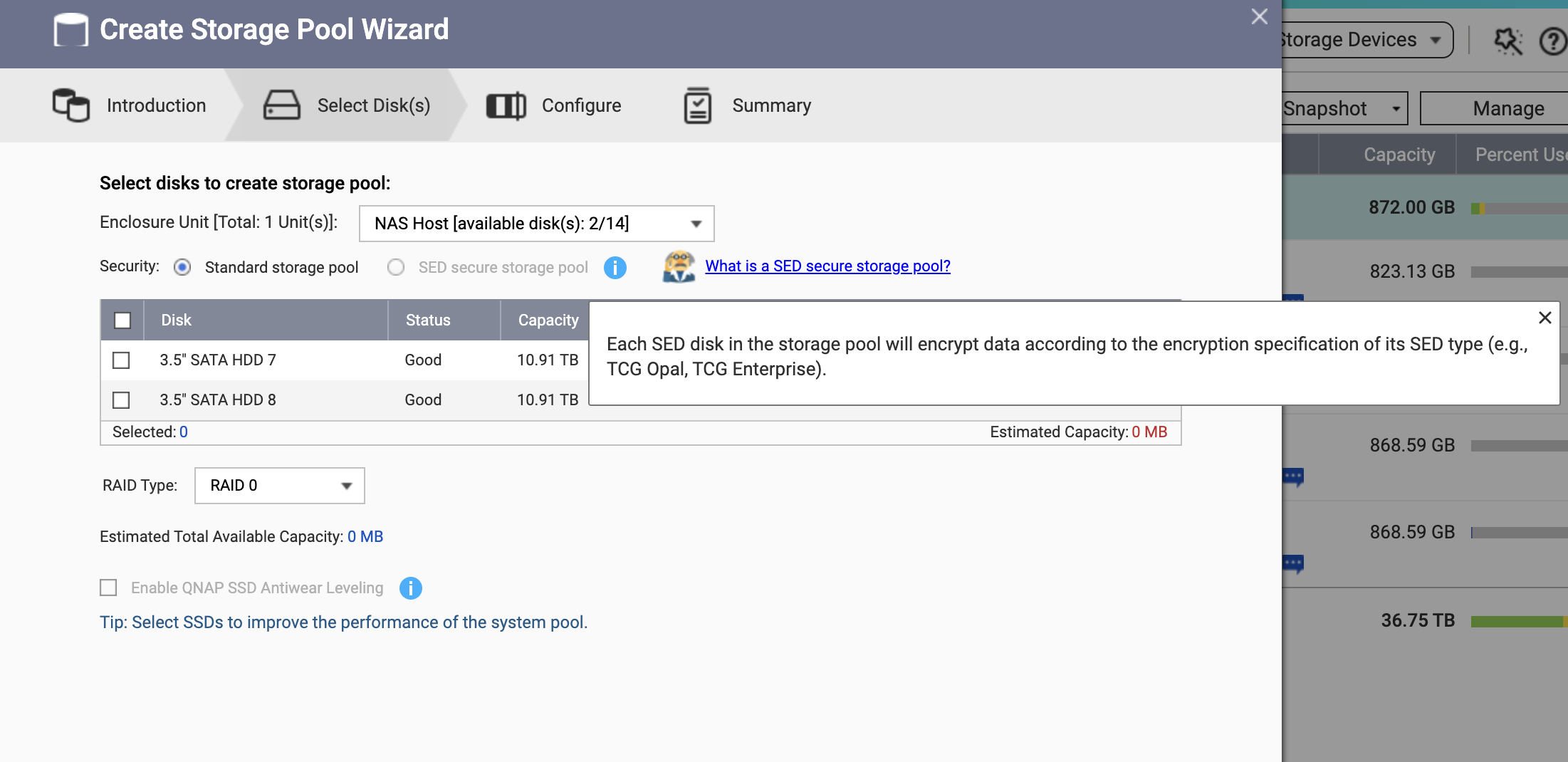Close the SED encryption tooltip popup
The height and width of the screenshot is (762, 1568).
pyautogui.click(x=1545, y=318)
